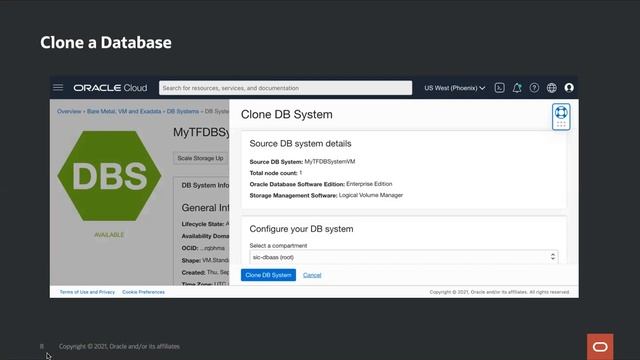
Task: Open Bare Metal, VM and Exadata breadcrumb
Action: pyautogui.click(x=124, y=111)
